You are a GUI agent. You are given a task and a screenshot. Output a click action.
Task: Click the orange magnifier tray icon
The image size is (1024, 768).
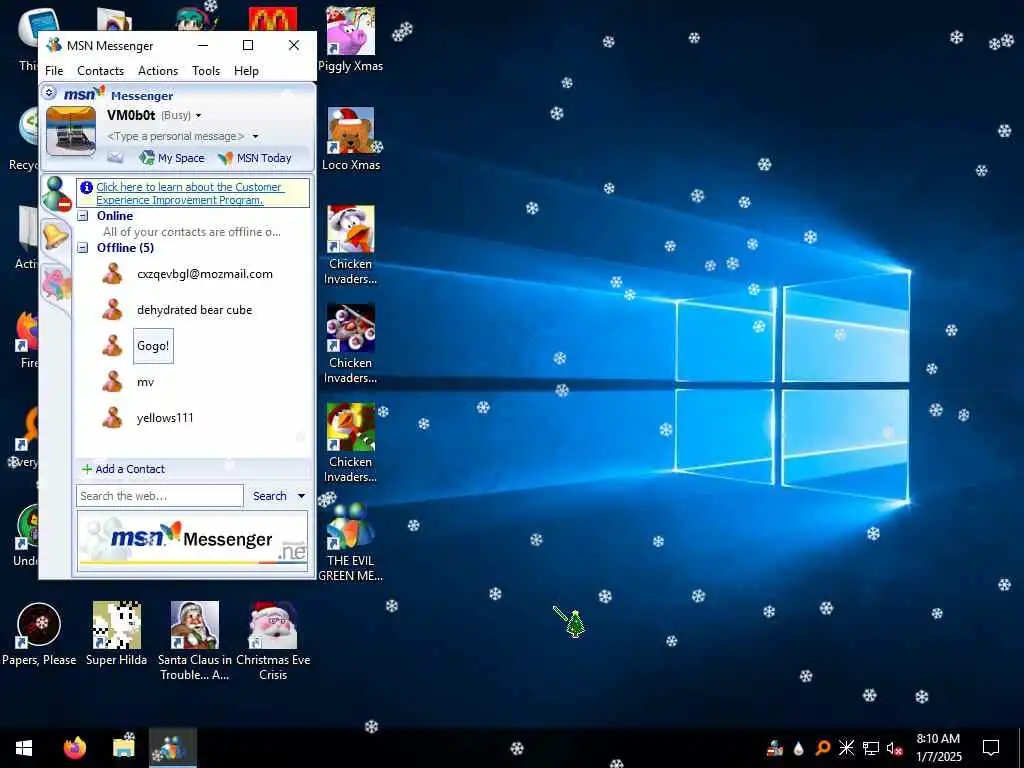click(822, 748)
